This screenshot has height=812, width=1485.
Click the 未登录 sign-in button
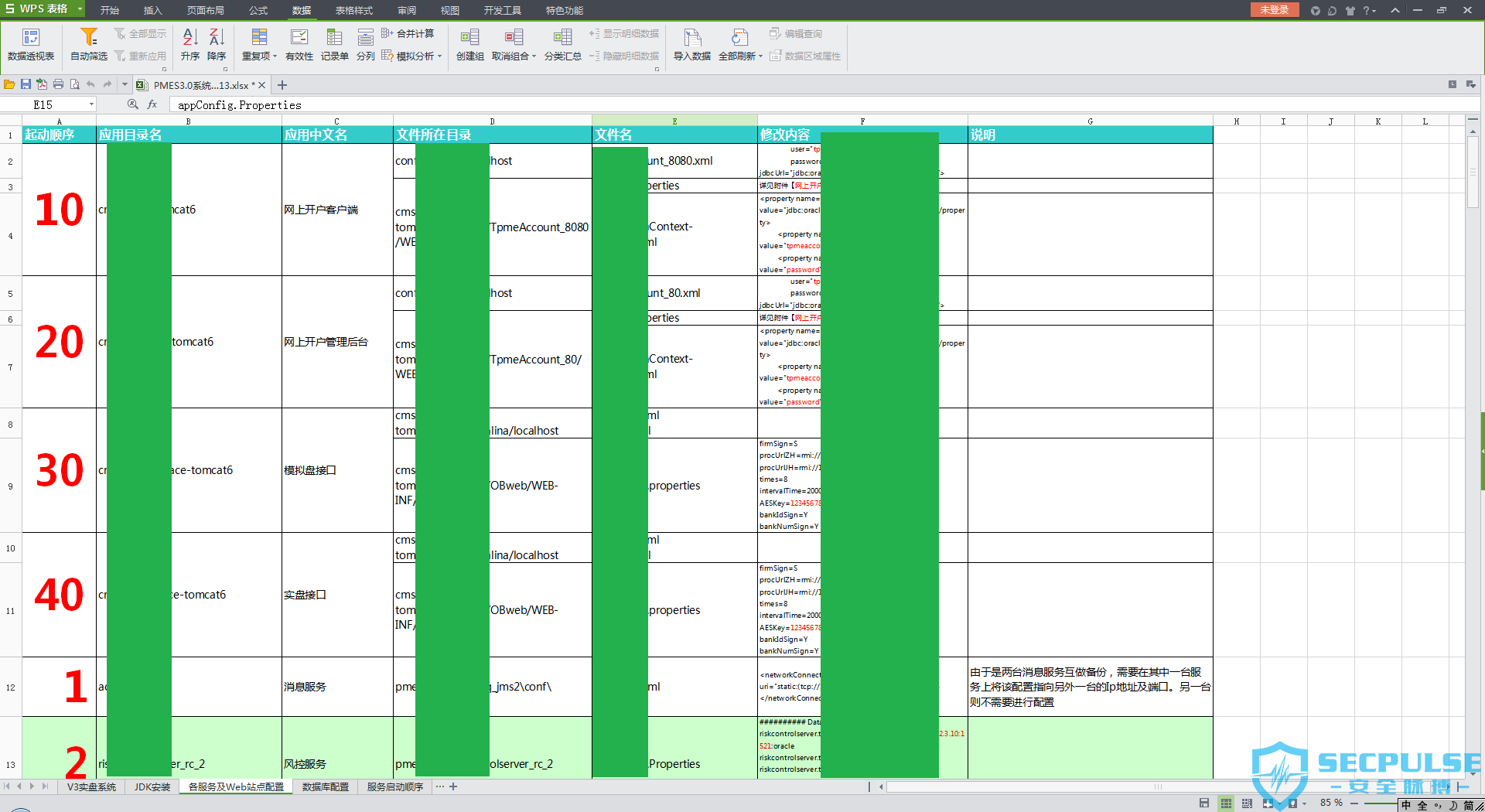(x=1275, y=10)
